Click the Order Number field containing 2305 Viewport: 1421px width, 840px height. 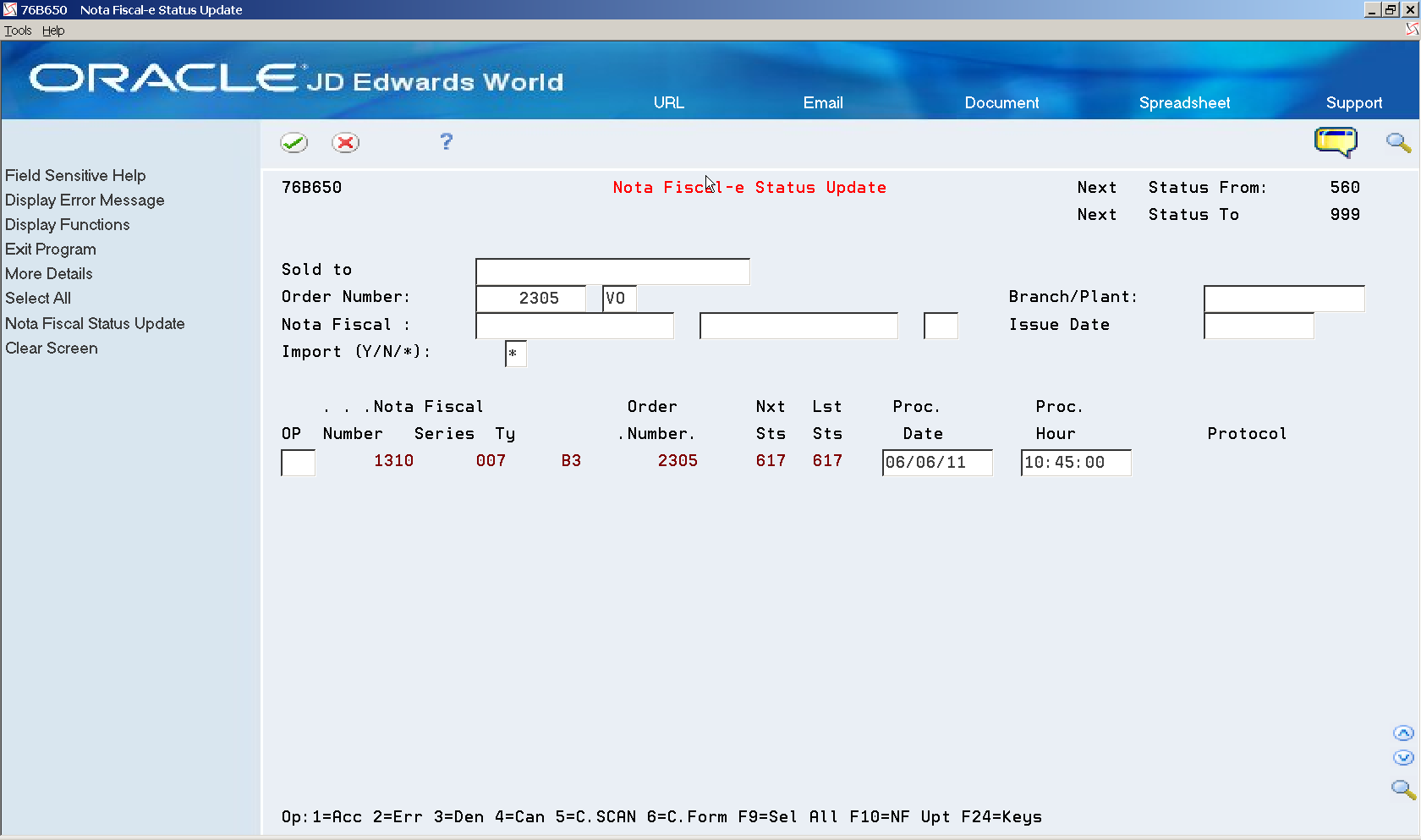click(x=531, y=299)
